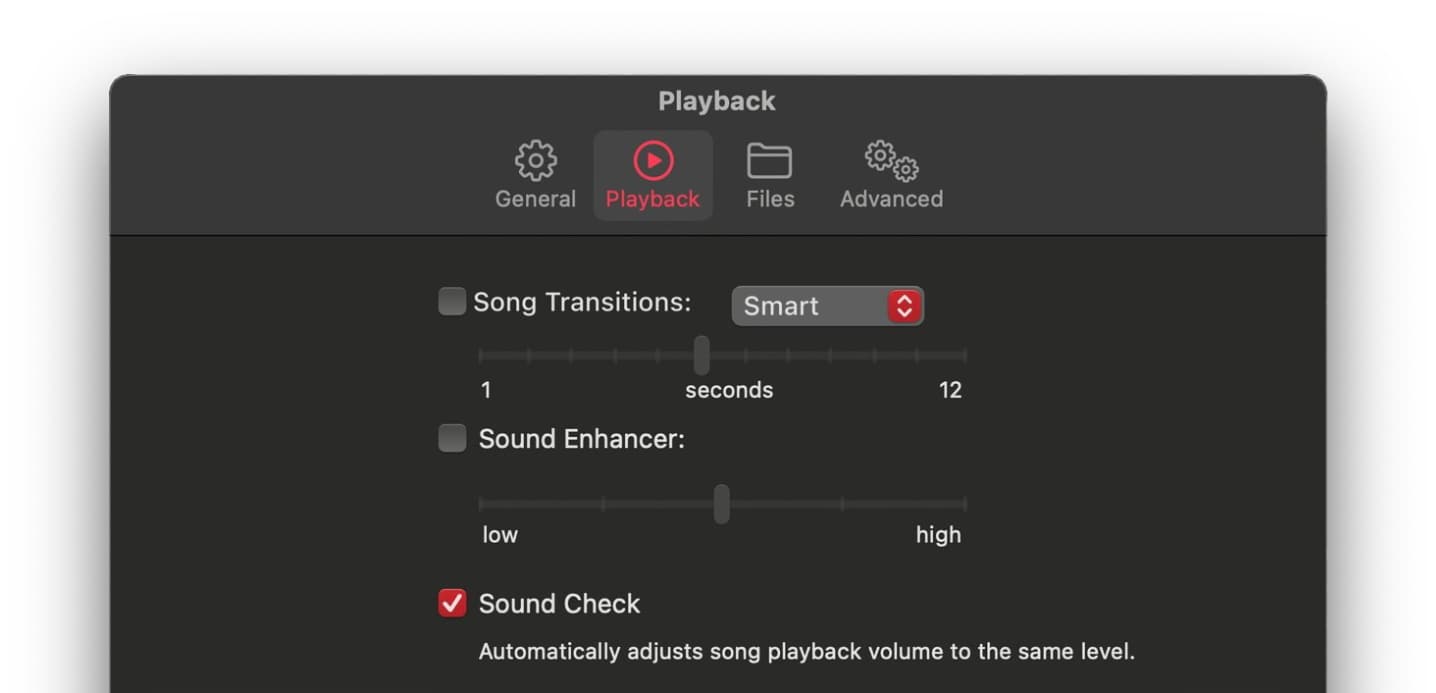Set Sound Enhancer slider to the high end
Screen dimensions: 1436x693
pyautogui.click(x=965, y=503)
